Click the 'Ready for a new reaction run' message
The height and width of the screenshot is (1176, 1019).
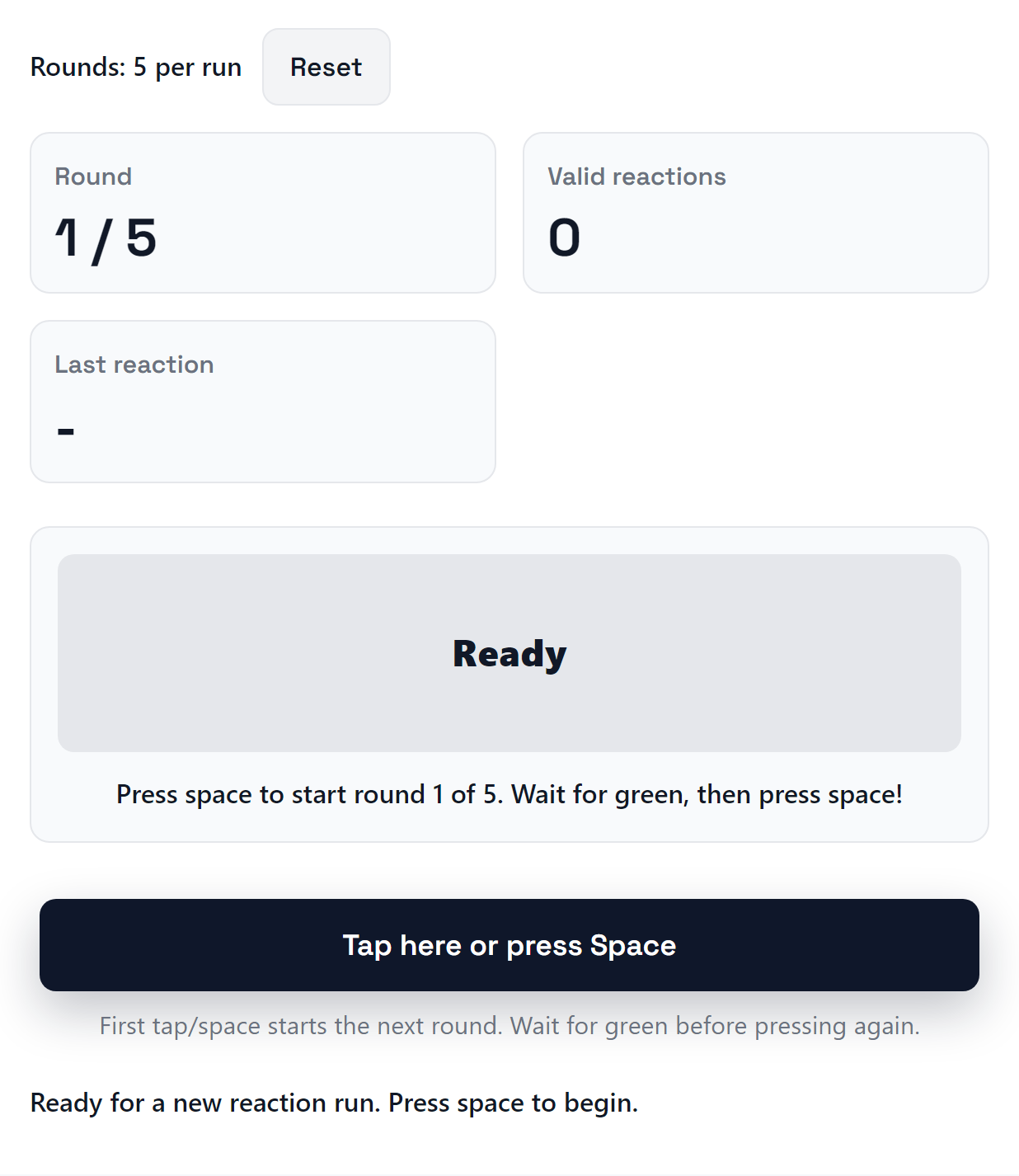click(334, 1103)
